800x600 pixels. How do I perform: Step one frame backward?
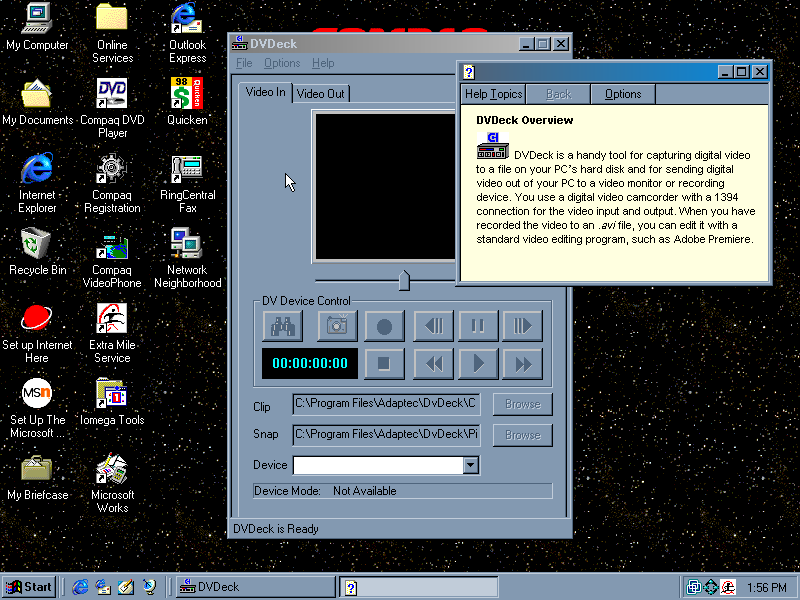(x=433, y=326)
